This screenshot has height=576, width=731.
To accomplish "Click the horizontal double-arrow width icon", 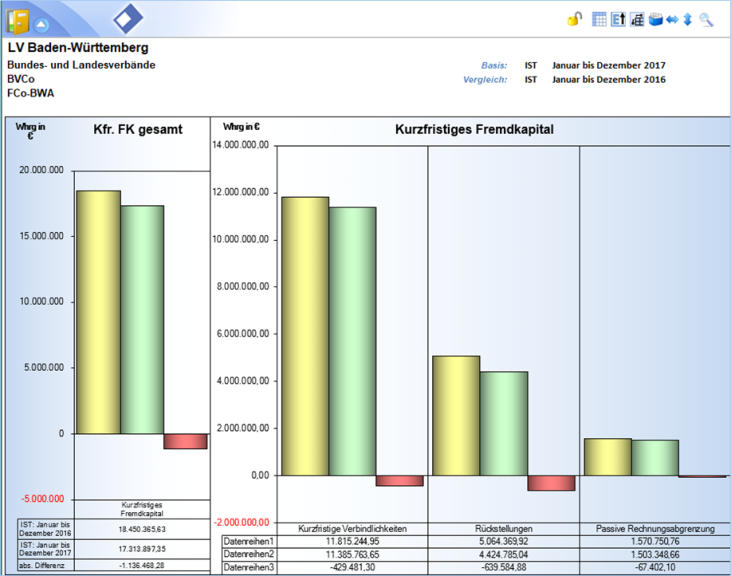I will (673, 19).
